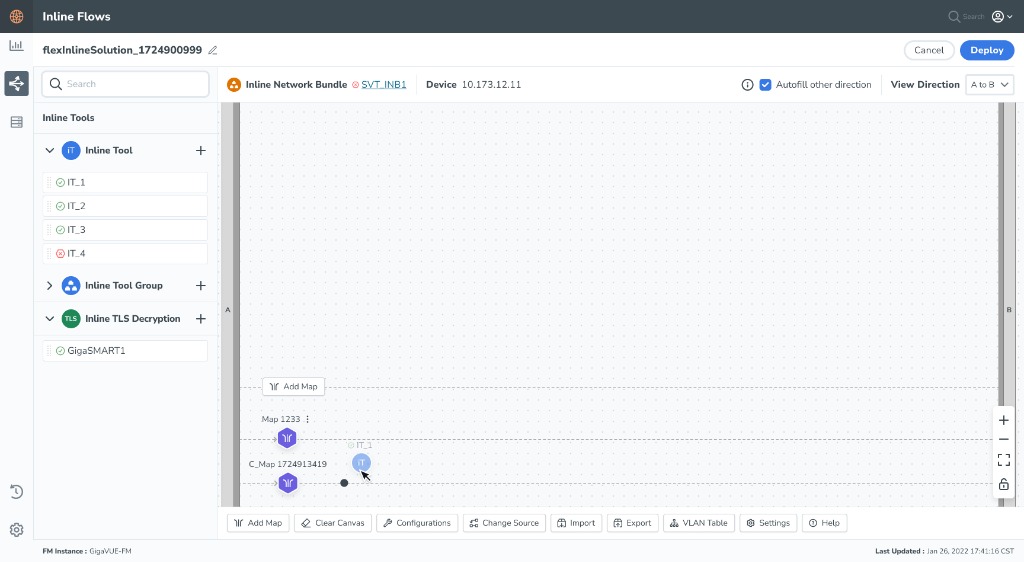Image resolution: width=1024 pixels, height=562 pixels.
Task: Select IT_4 in tool list
Action: coord(125,253)
